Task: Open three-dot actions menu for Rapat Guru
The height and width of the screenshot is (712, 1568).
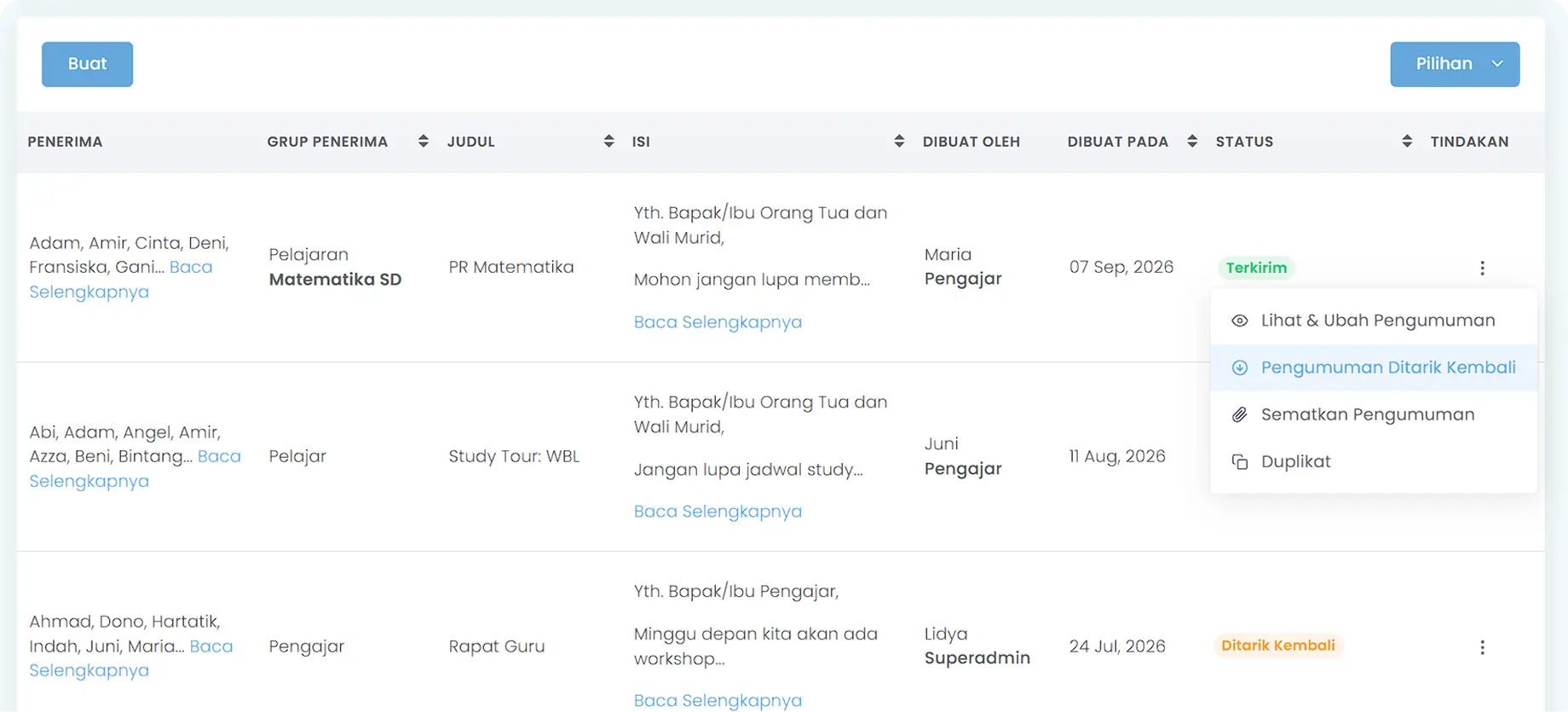Action: tap(1482, 647)
